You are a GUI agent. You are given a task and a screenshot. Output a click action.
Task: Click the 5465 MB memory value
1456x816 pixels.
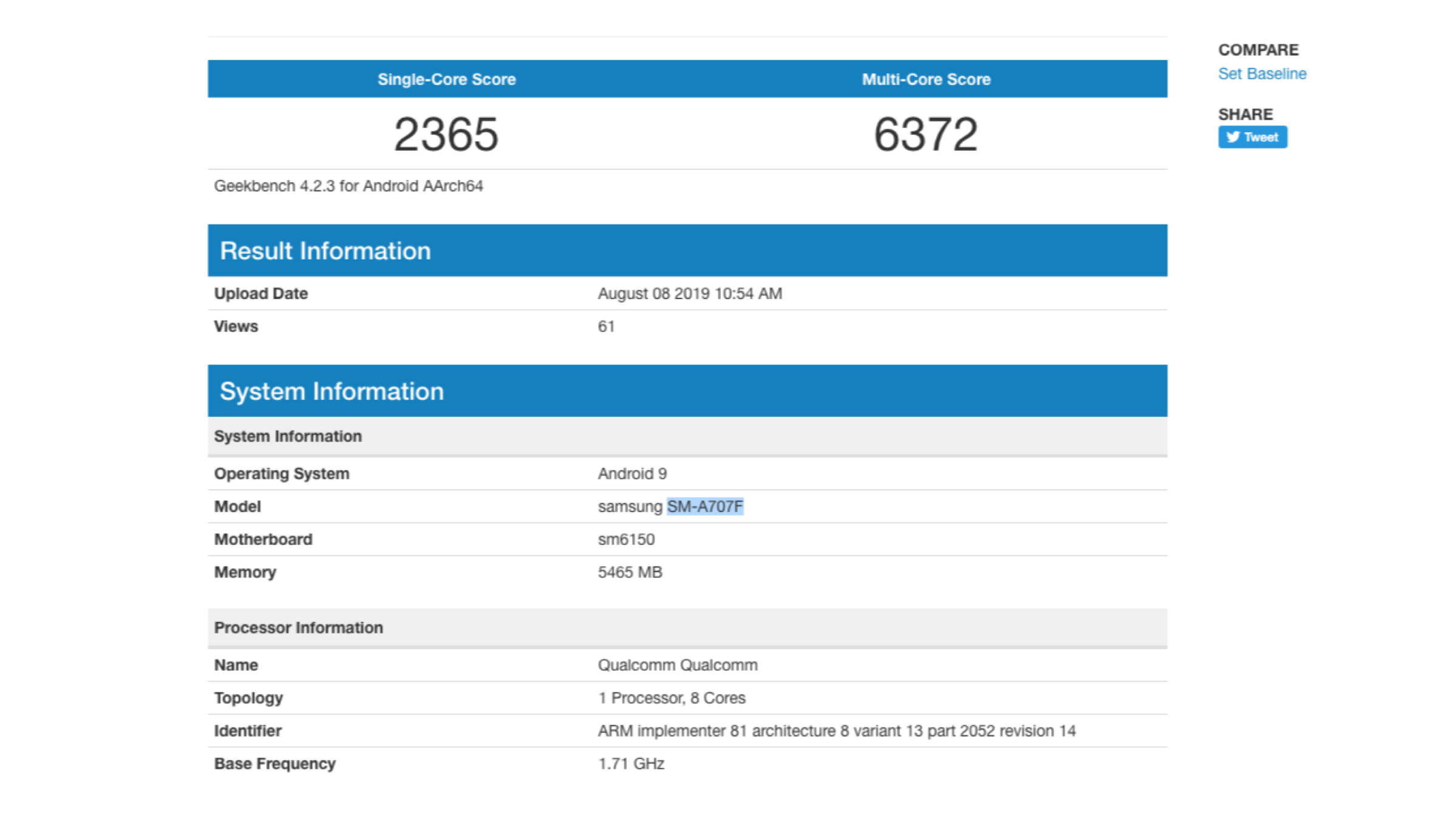click(630, 572)
